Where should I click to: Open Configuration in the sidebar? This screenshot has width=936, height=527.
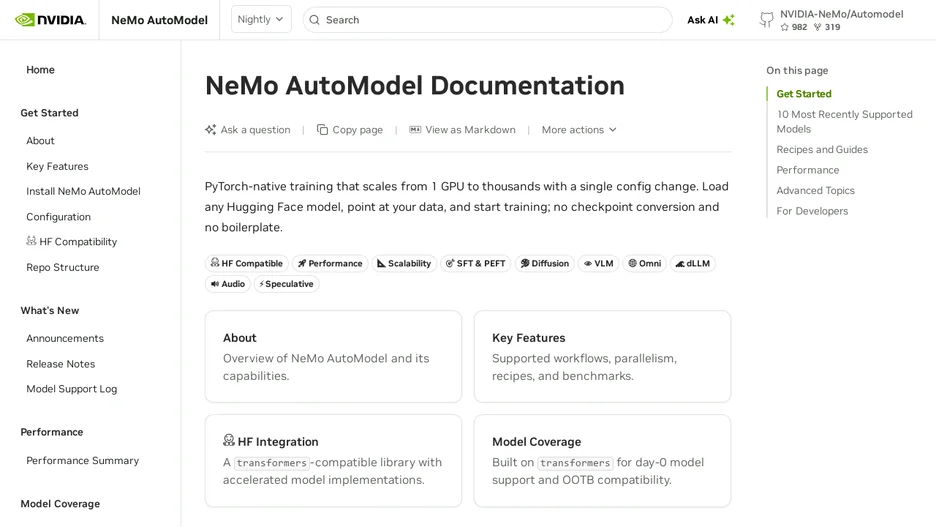tap(58, 217)
